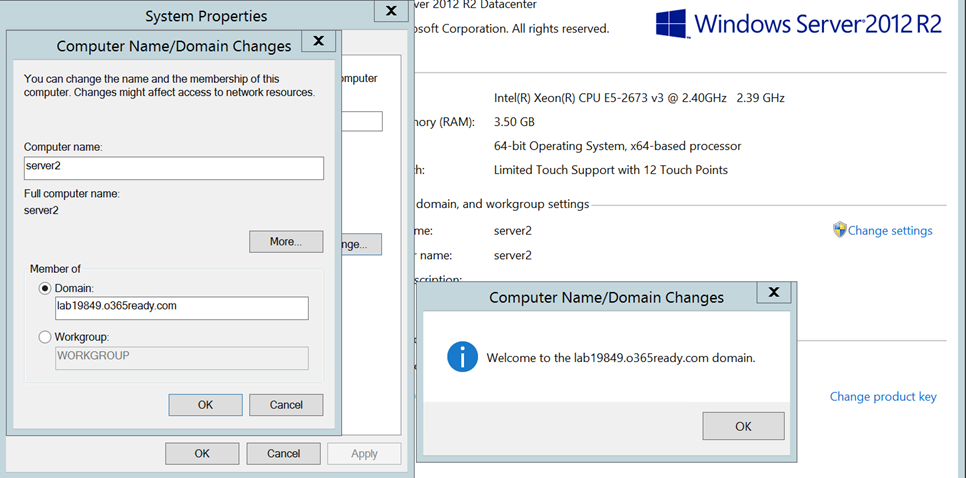This screenshot has height=478, width=966.
Task: Click OK at bottom of System Properties
Action: 202,453
